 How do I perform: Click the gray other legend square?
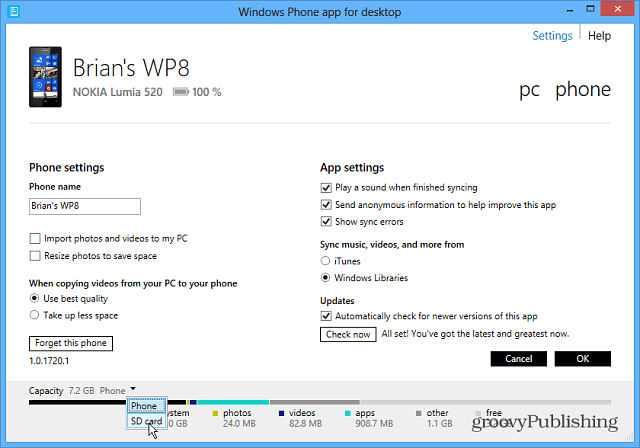tap(418, 413)
